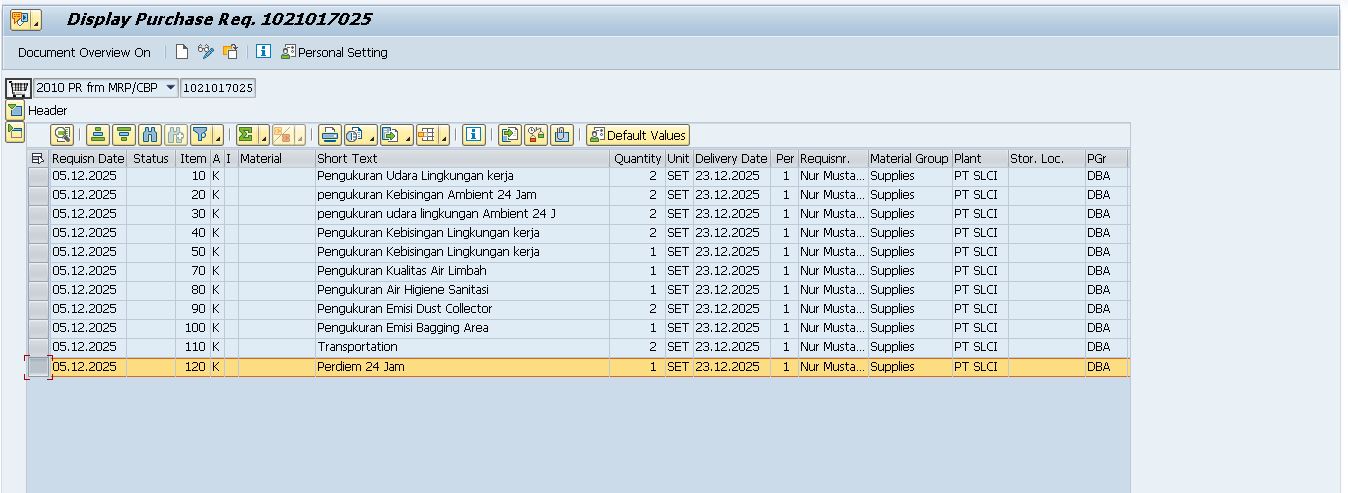
Task: Open the Set Filter dropdown arrow
Action: click(x=217, y=136)
